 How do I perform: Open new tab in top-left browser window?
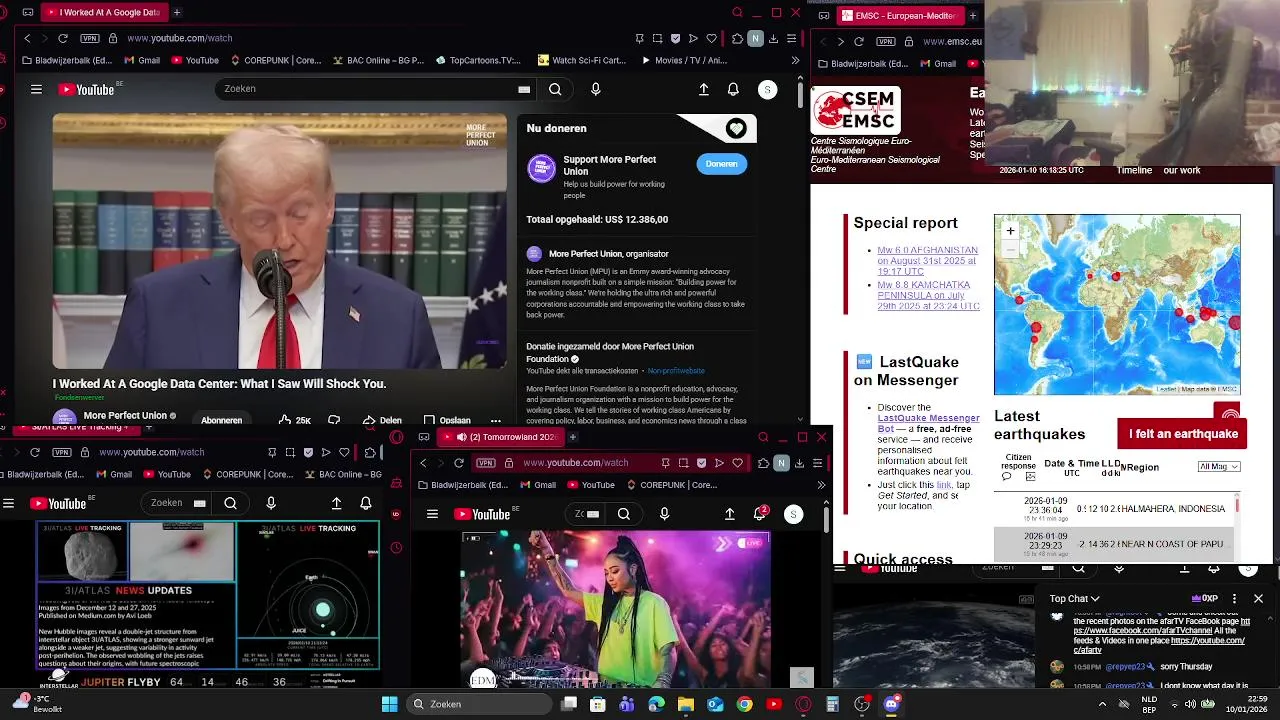coord(176,12)
